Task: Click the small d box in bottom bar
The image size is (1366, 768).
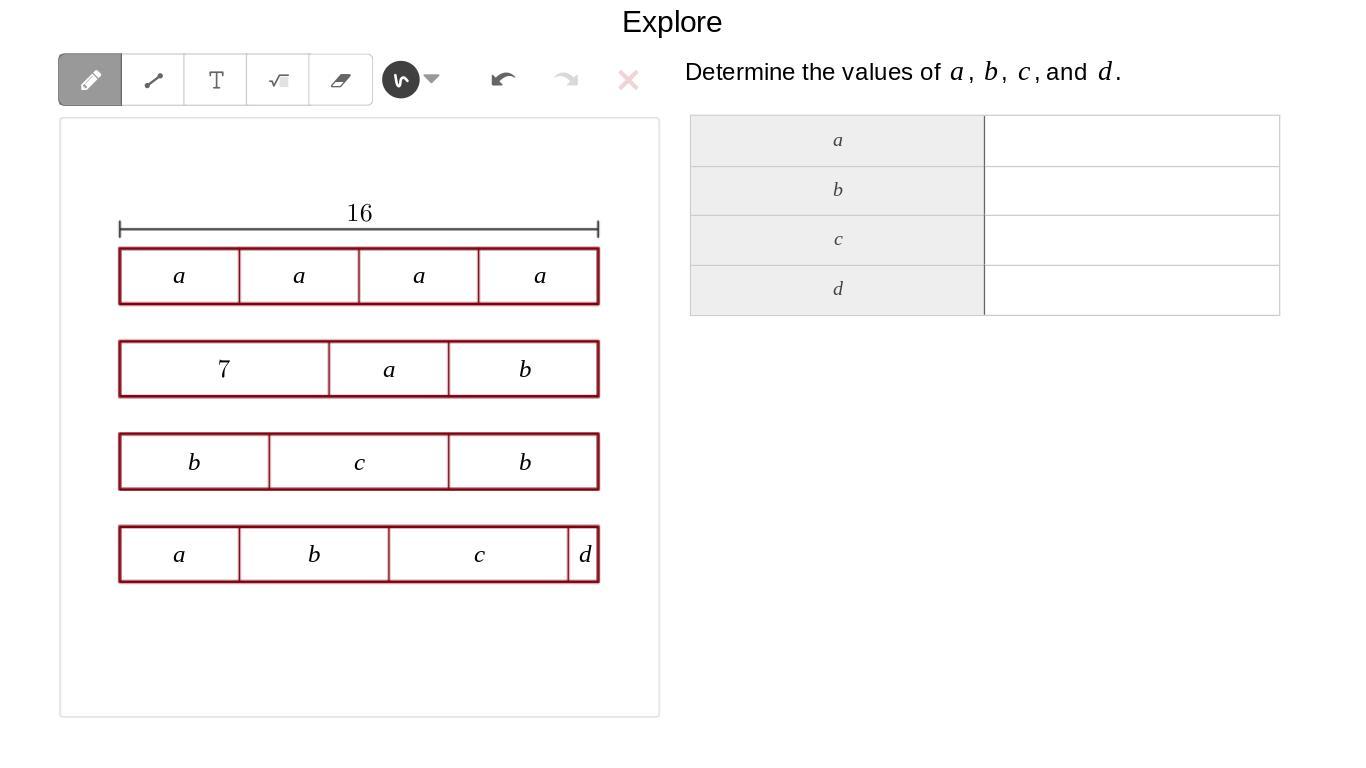Action: pos(584,554)
